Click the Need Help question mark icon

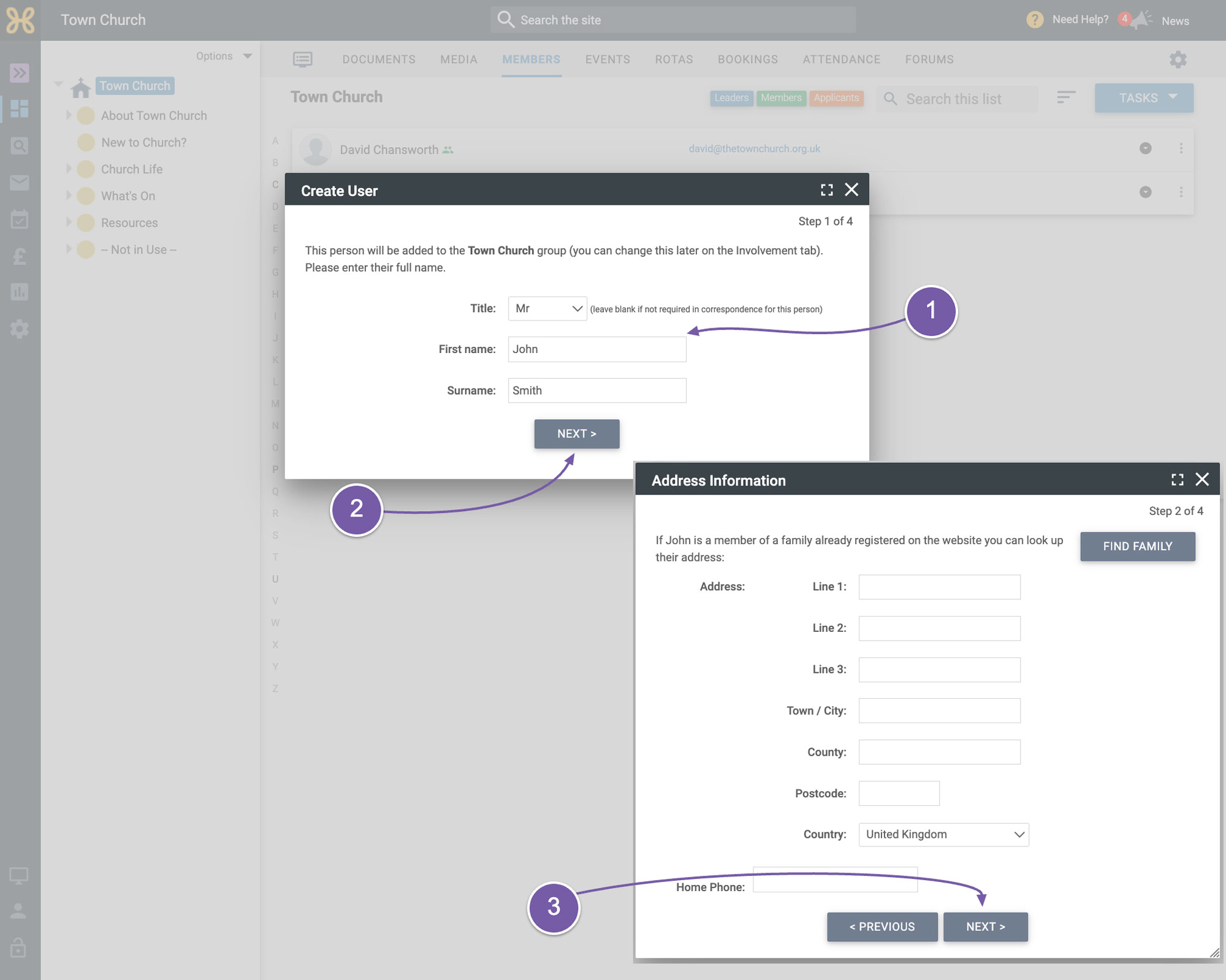tap(1035, 20)
